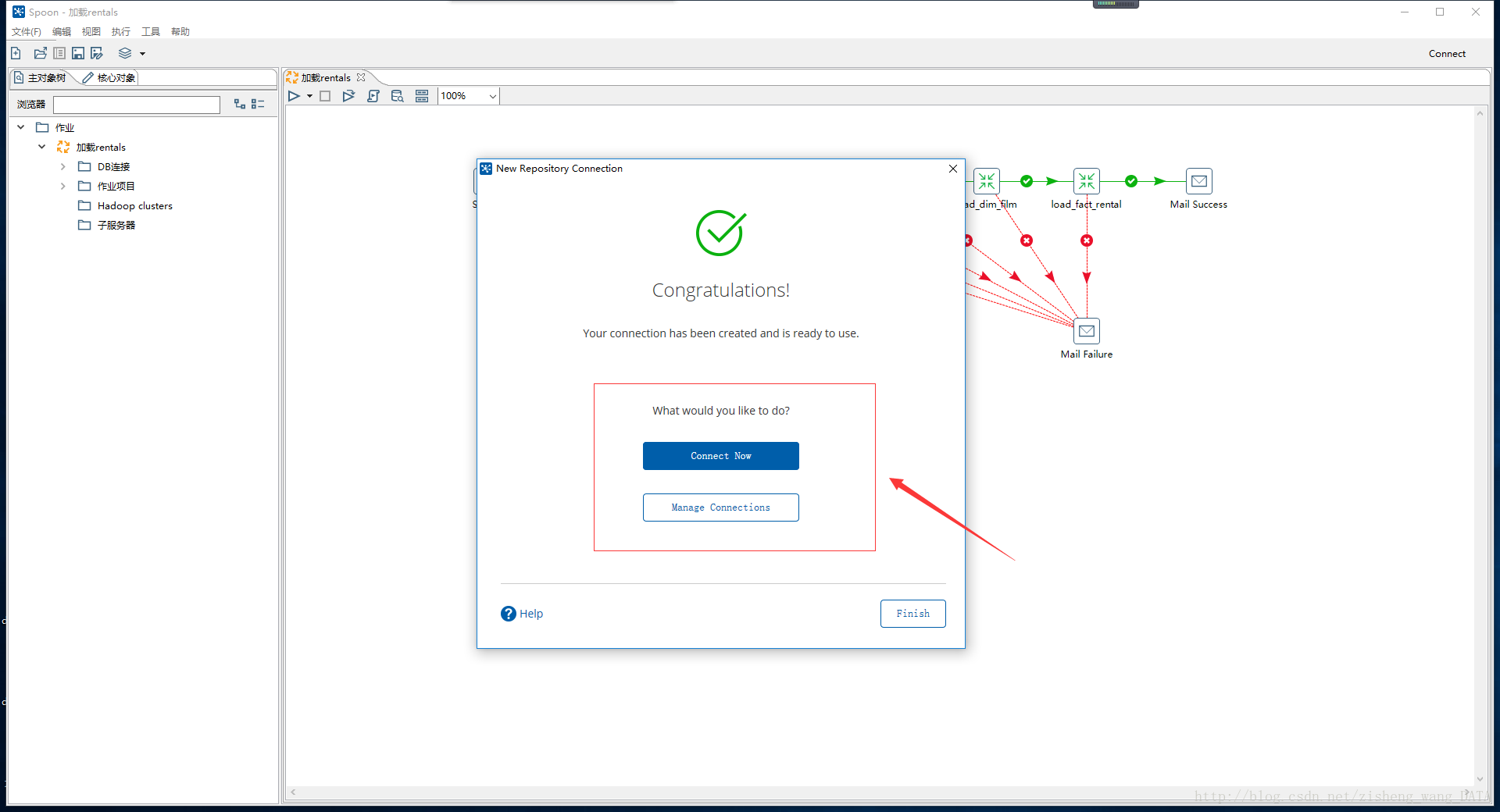Switch to the 核心对象 tab
Screen dimensions: 1500x812
pos(109,77)
